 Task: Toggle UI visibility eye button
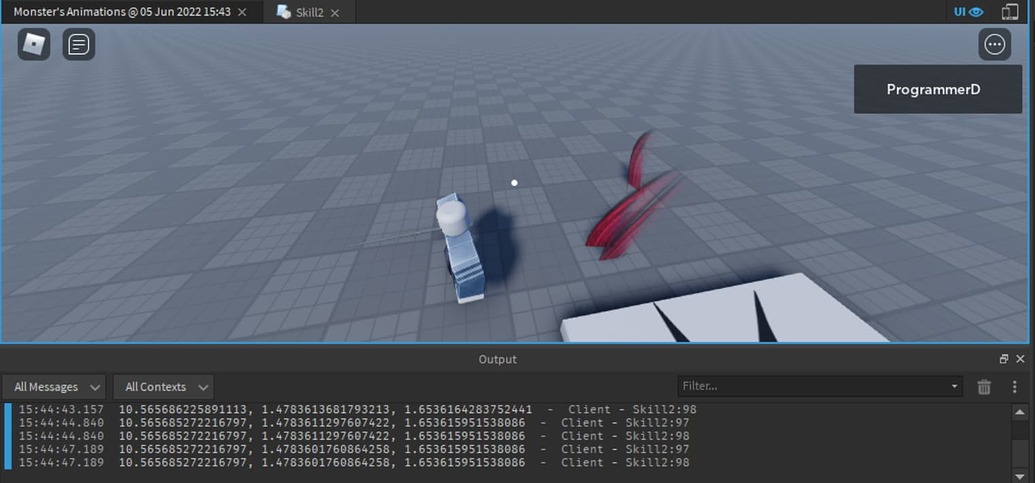pyautogui.click(x=968, y=12)
